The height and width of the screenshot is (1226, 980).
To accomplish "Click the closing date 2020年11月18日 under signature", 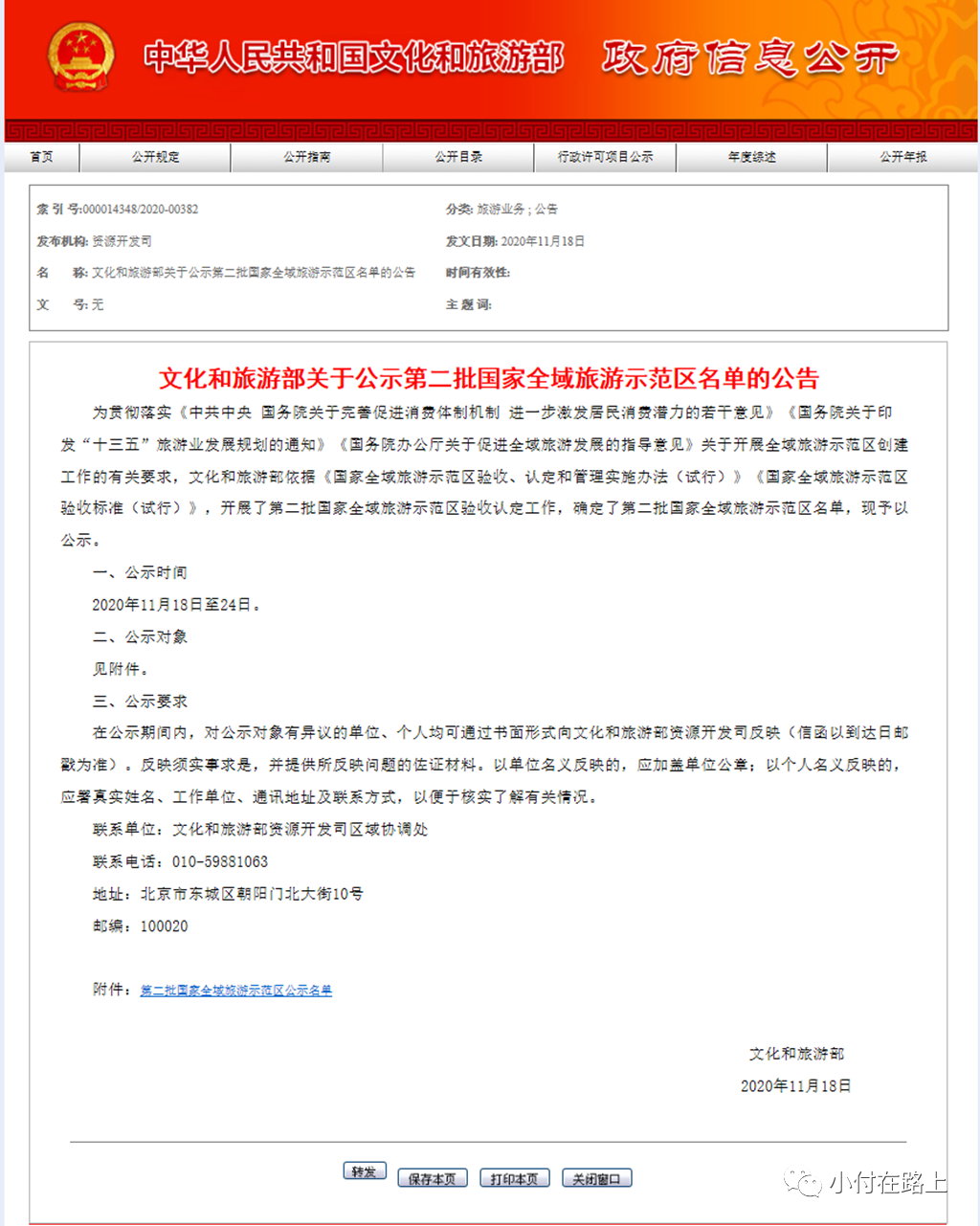I will (796, 1086).
